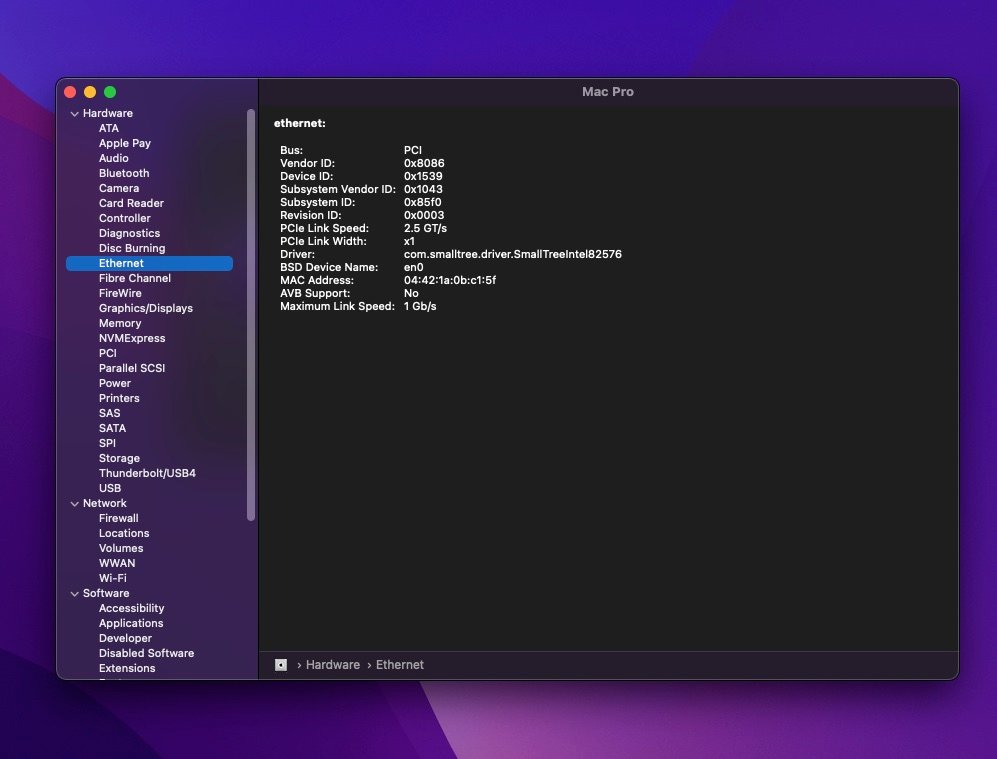This screenshot has width=997, height=759.
Task: Collapse the Hardware section chevron
Action: tap(74, 114)
